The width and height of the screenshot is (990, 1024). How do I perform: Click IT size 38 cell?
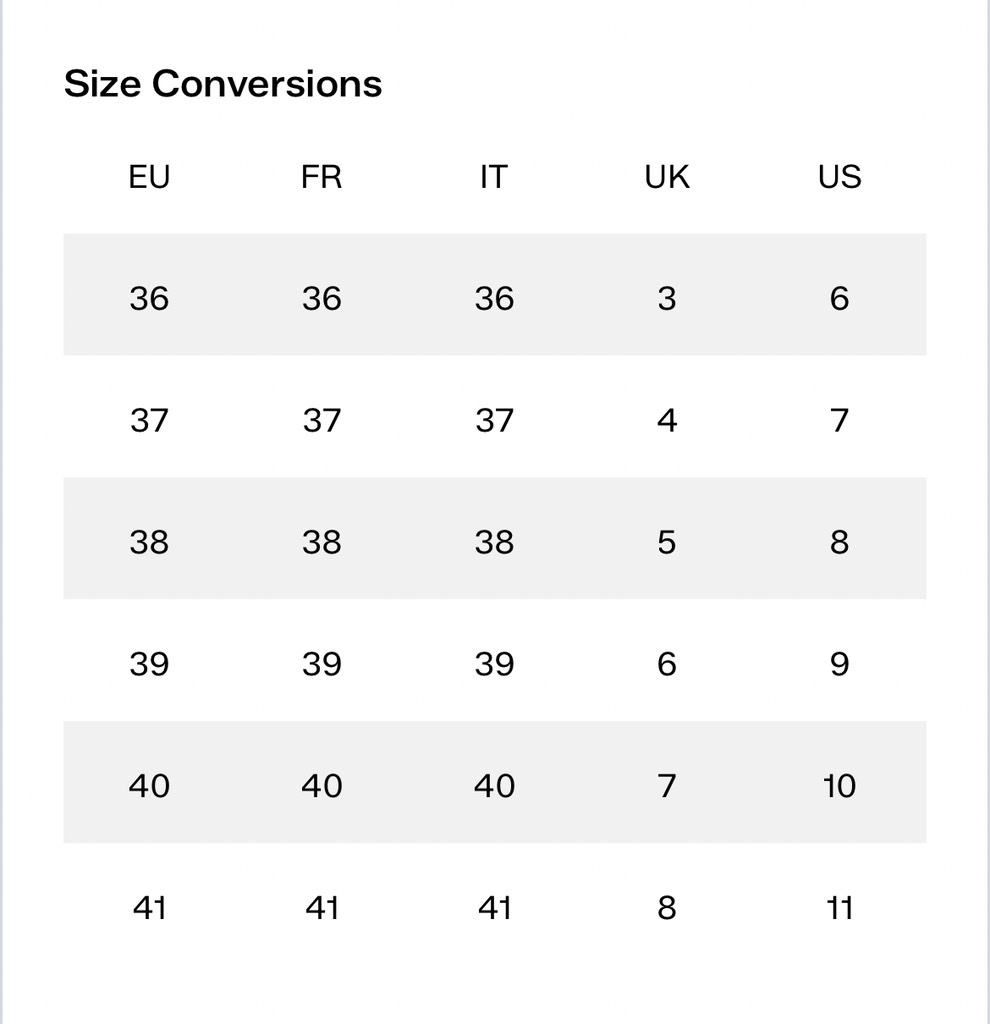[x=494, y=542]
